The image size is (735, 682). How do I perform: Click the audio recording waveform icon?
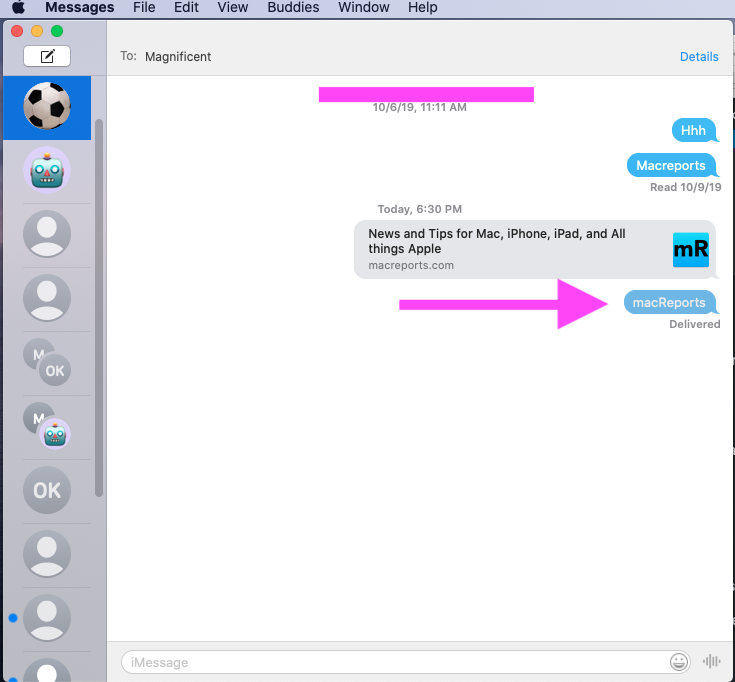(712, 662)
